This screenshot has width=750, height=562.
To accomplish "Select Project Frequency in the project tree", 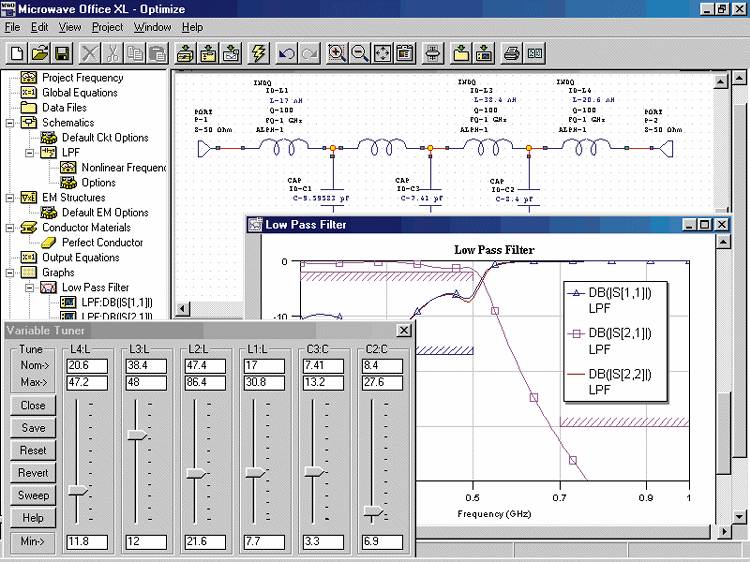I will 82,77.
